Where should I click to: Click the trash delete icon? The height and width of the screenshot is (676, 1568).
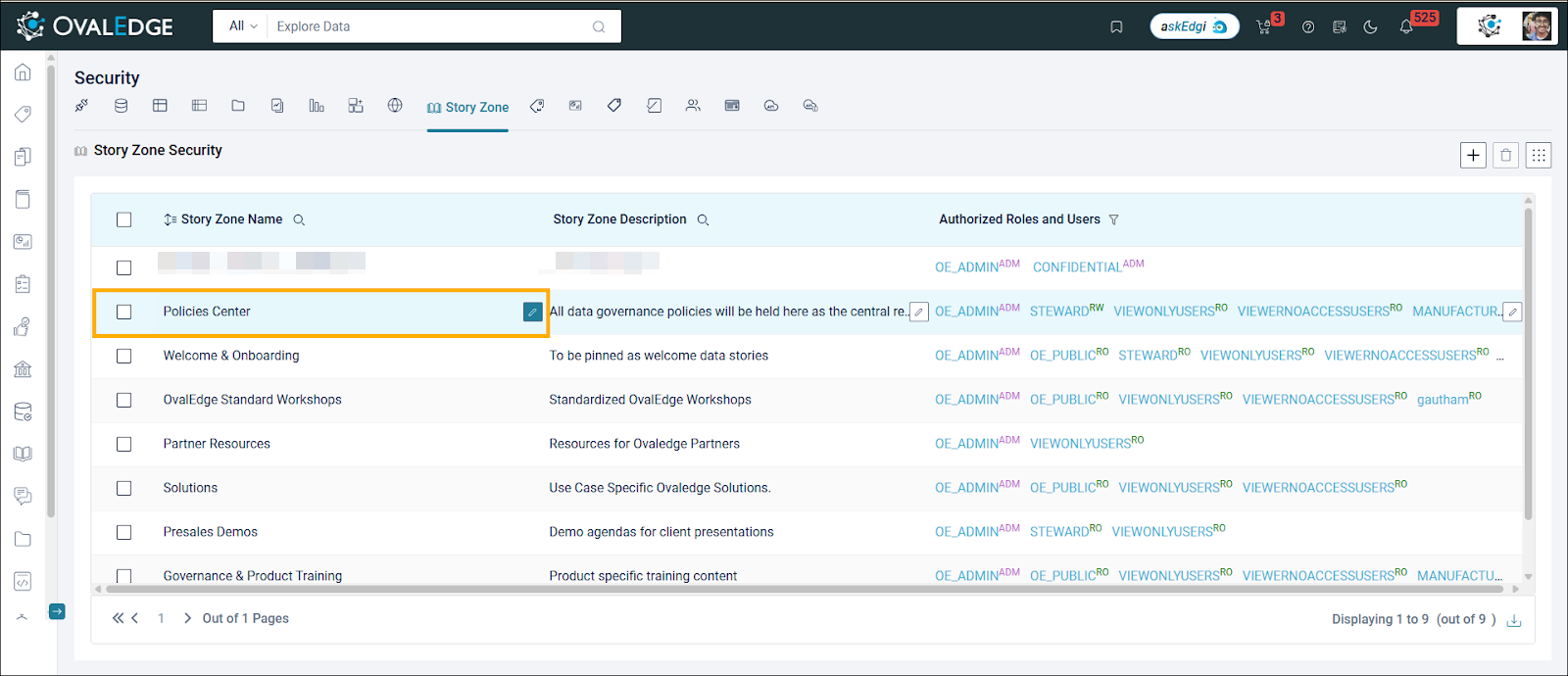1506,155
